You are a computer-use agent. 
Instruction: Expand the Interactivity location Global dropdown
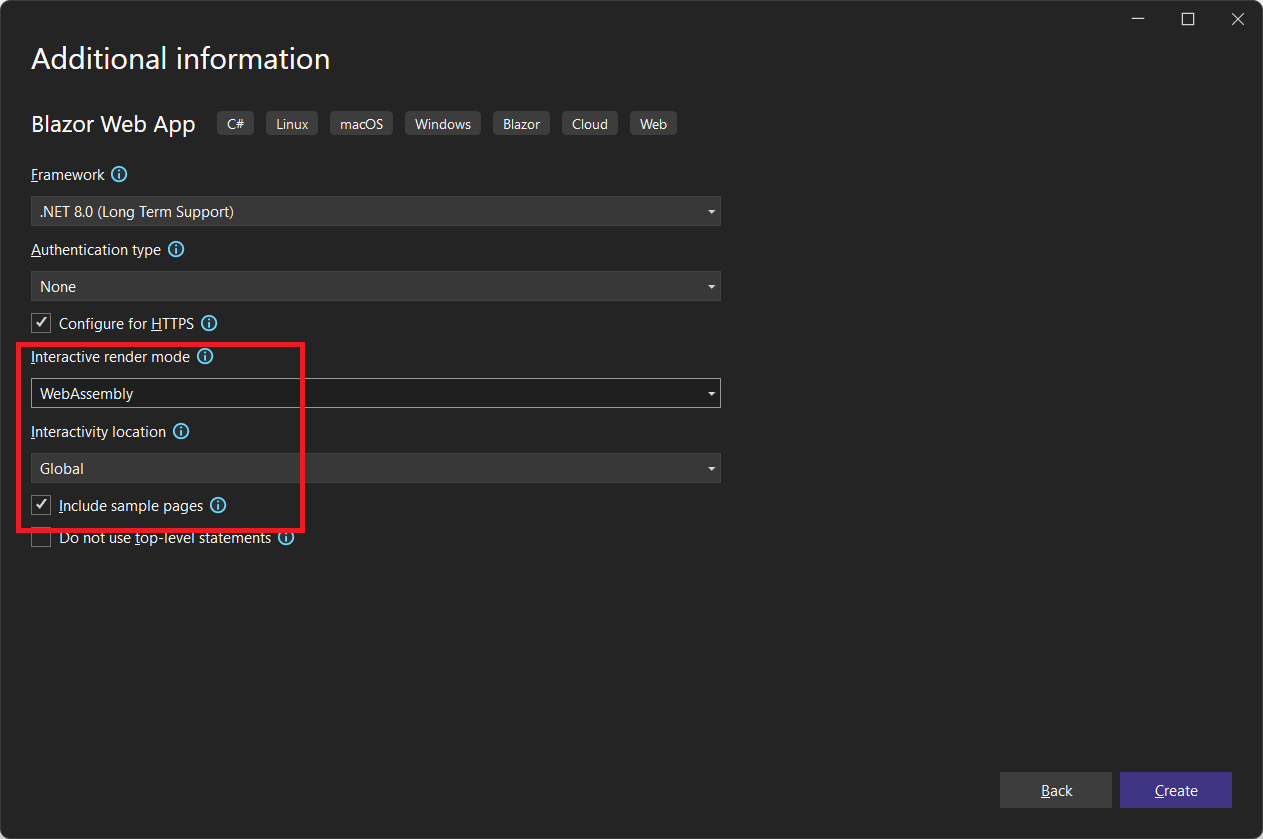(x=376, y=468)
